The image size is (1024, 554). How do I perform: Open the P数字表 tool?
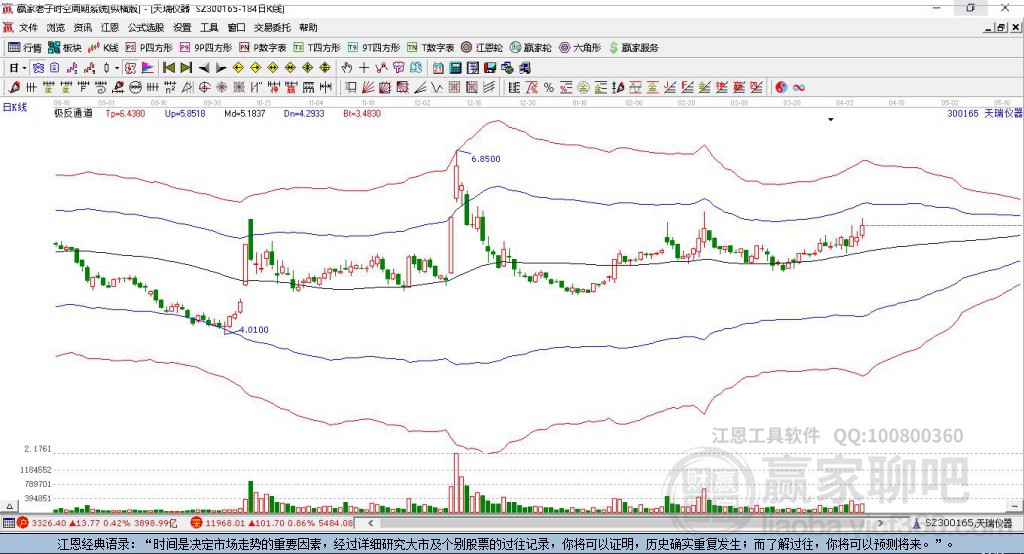[x=263, y=48]
